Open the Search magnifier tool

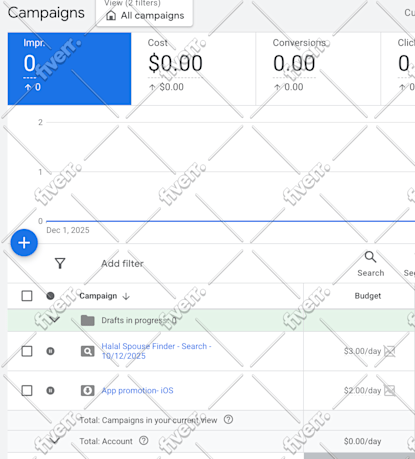370,264
